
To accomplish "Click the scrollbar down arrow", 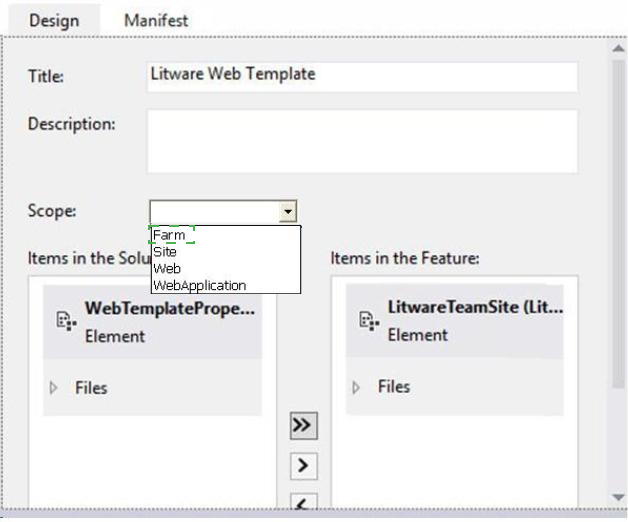I will pos(618,497).
